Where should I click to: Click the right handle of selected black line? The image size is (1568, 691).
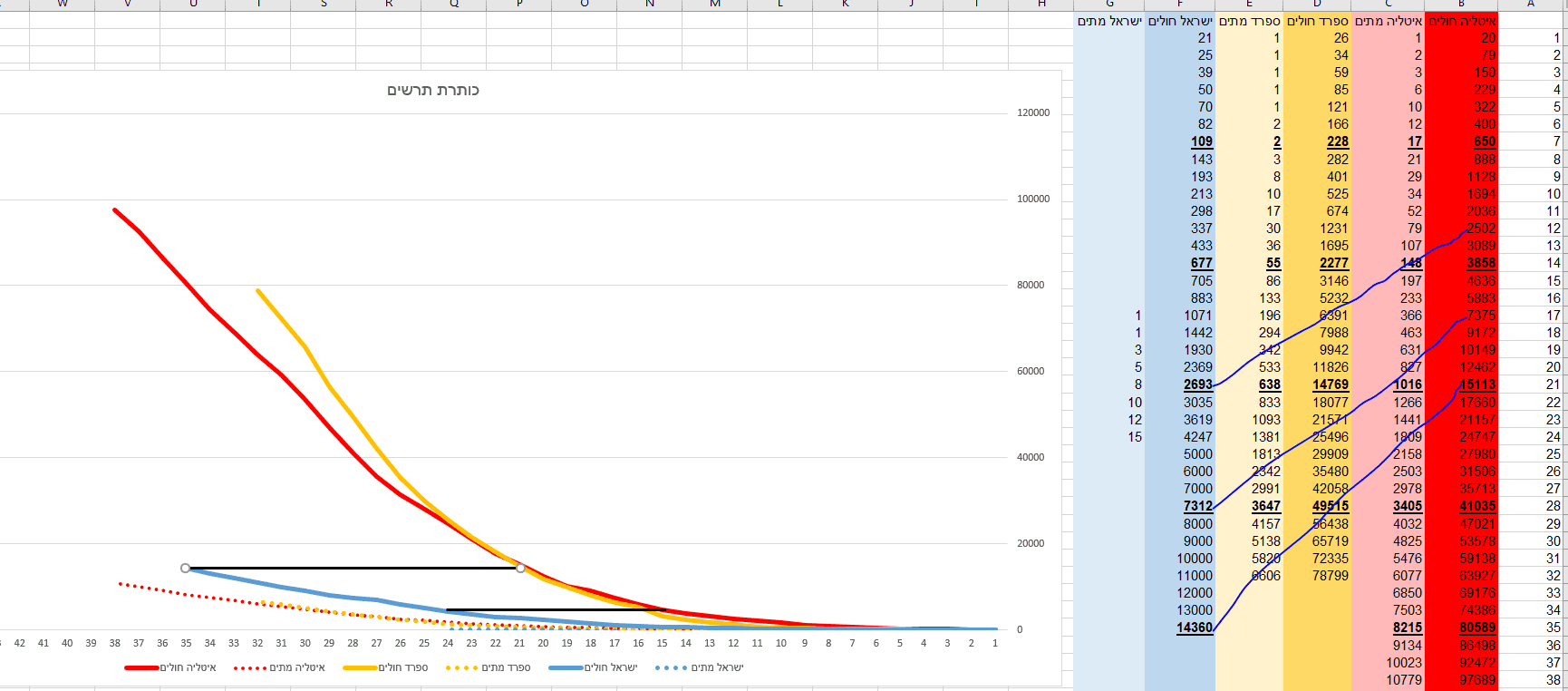(x=520, y=568)
